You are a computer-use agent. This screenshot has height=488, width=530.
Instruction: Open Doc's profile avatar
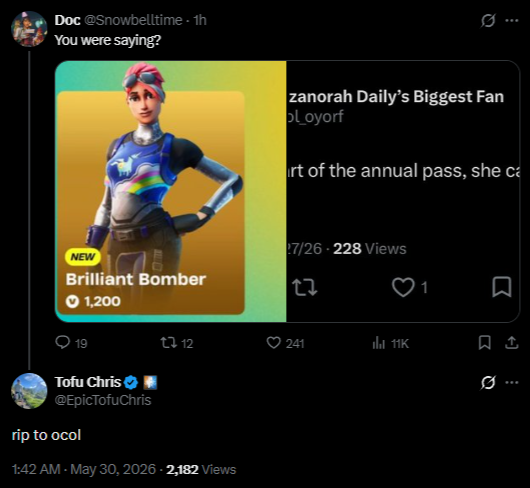[29, 29]
